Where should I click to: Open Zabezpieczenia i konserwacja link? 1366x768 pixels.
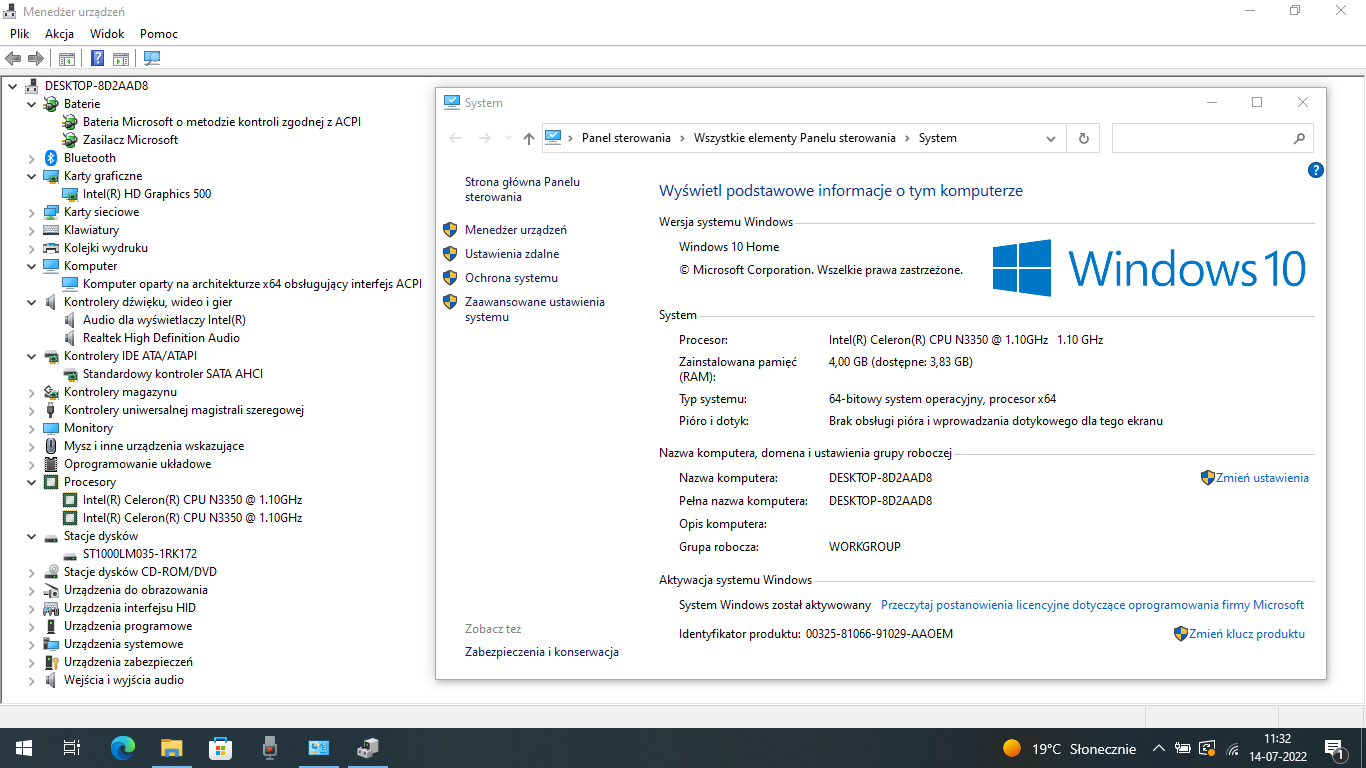coord(542,652)
